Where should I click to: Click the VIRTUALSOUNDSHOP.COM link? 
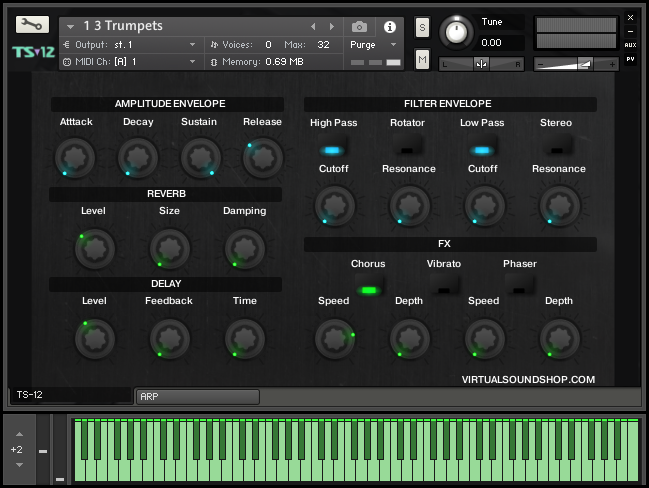tap(528, 380)
